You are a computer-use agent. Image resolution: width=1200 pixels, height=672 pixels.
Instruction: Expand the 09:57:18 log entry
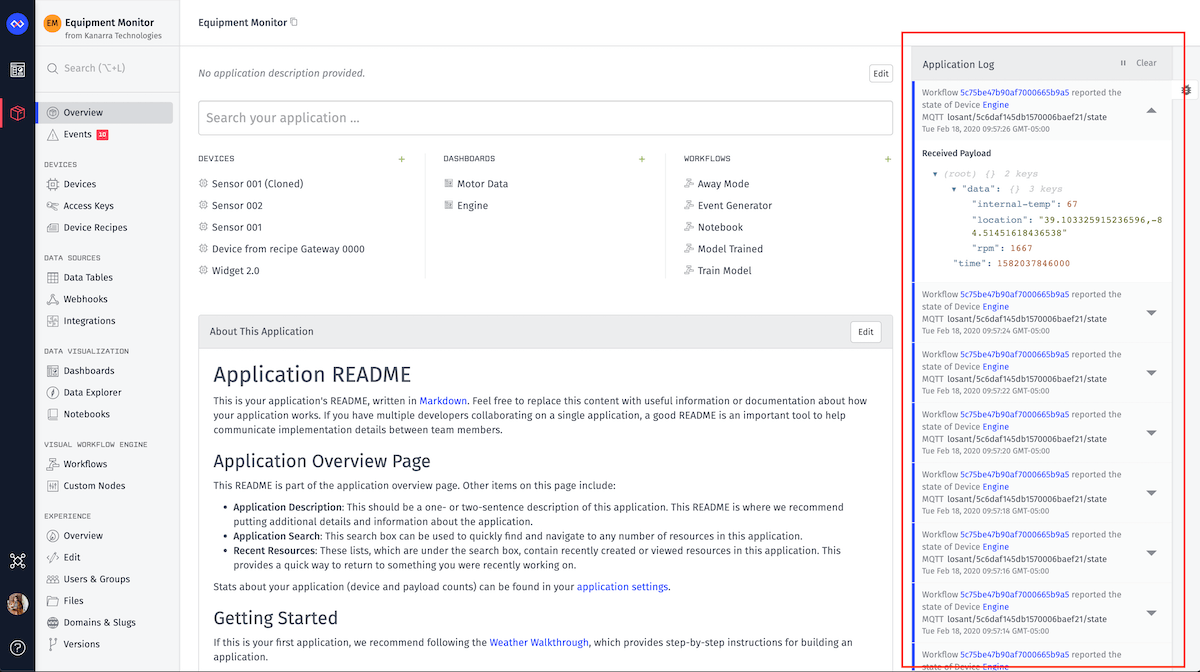tap(1151, 493)
